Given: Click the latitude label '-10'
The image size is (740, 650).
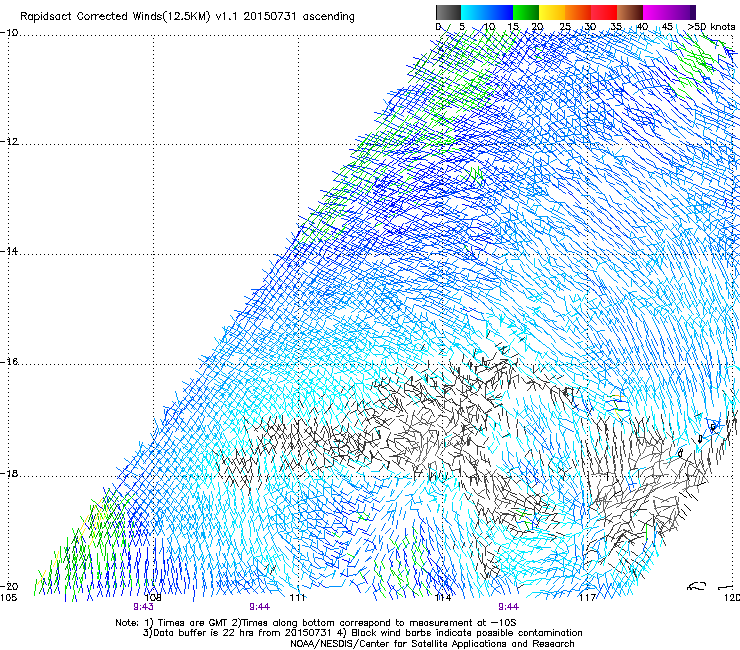Looking at the screenshot, I should click(9, 33).
